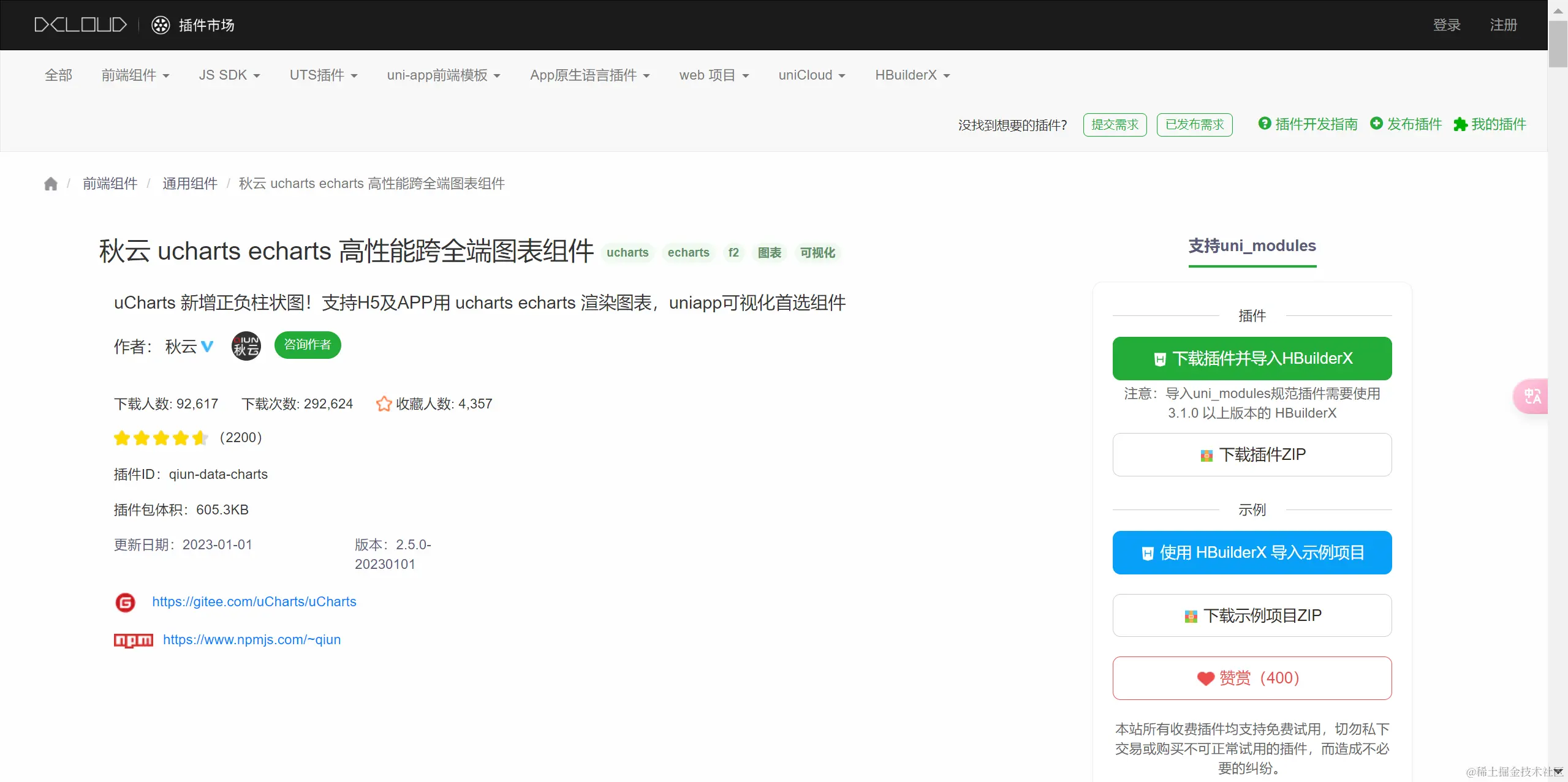Expand the JS SDK dropdown
Image resolution: width=1568 pixels, height=782 pixels.
pos(230,75)
